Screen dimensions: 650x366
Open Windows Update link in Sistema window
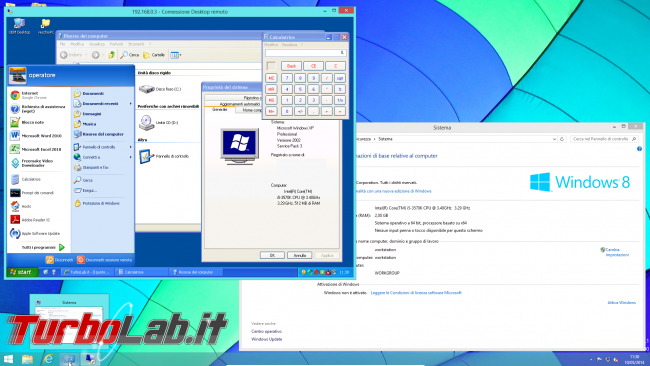tap(267, 339)
